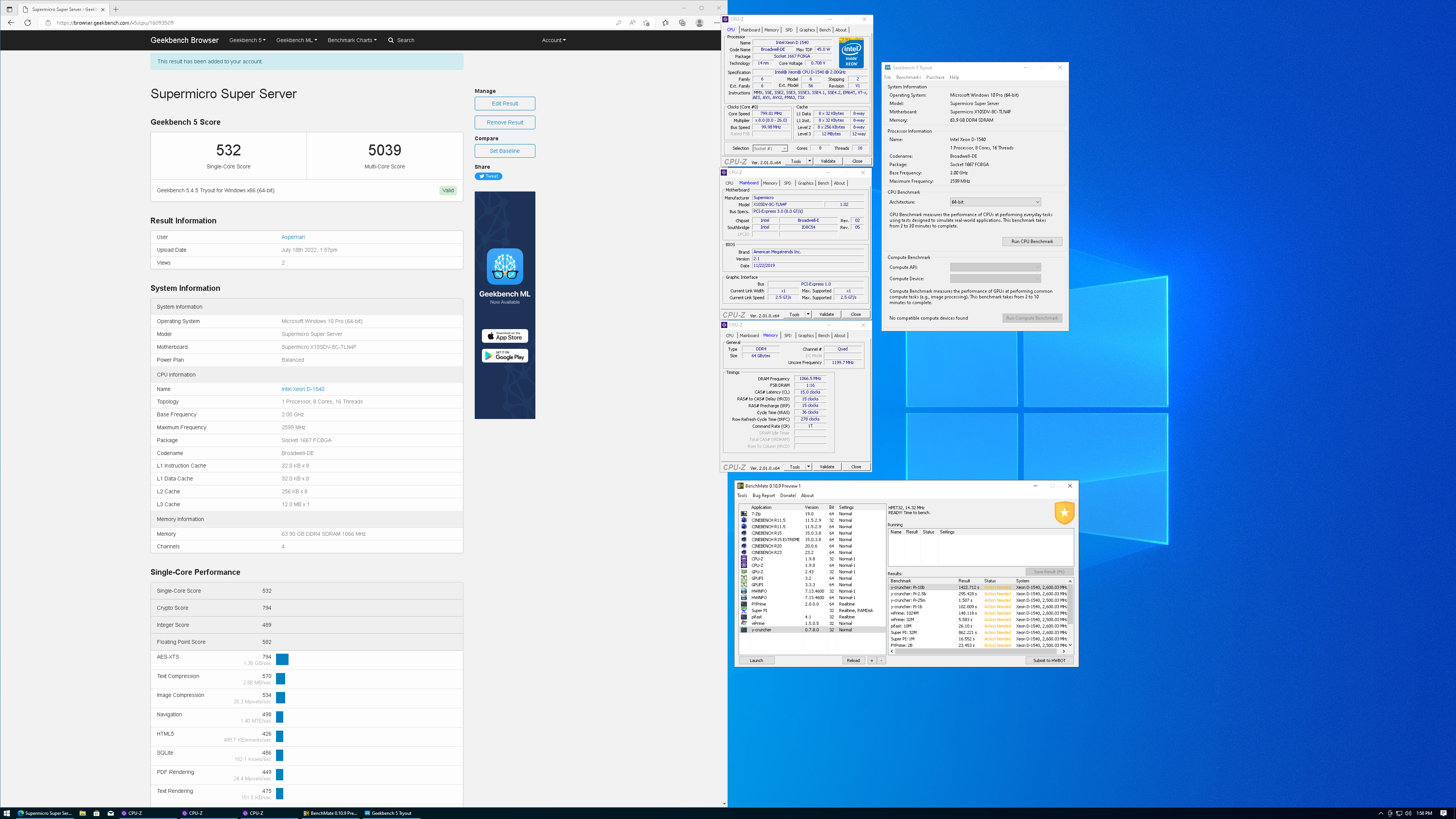Click the Edge tab actions icon at top-left
The image size is (1456, 819).
(x=9, y=9)
